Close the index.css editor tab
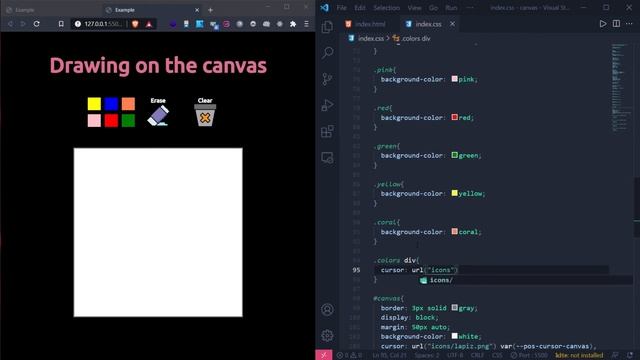This screenshot has height=360, width=640. click(452, 24)
